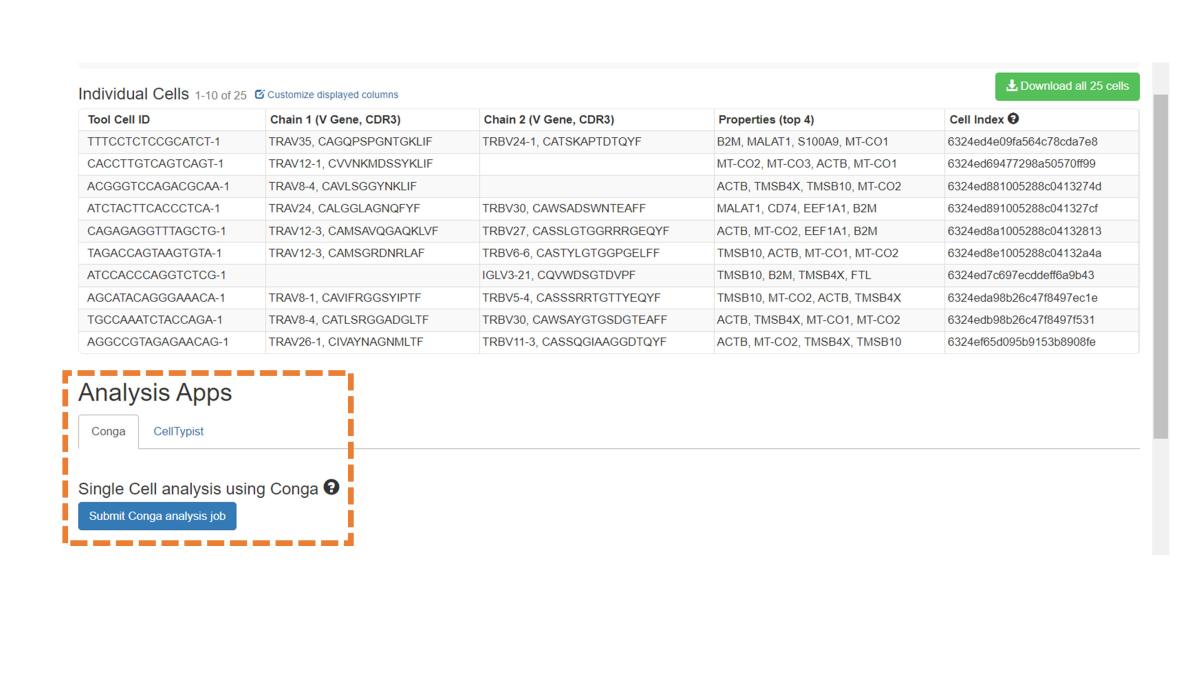Screen dimensions: 1200x675
Task: Switch to the CellTypist tab
Action: tap(178, 431)
